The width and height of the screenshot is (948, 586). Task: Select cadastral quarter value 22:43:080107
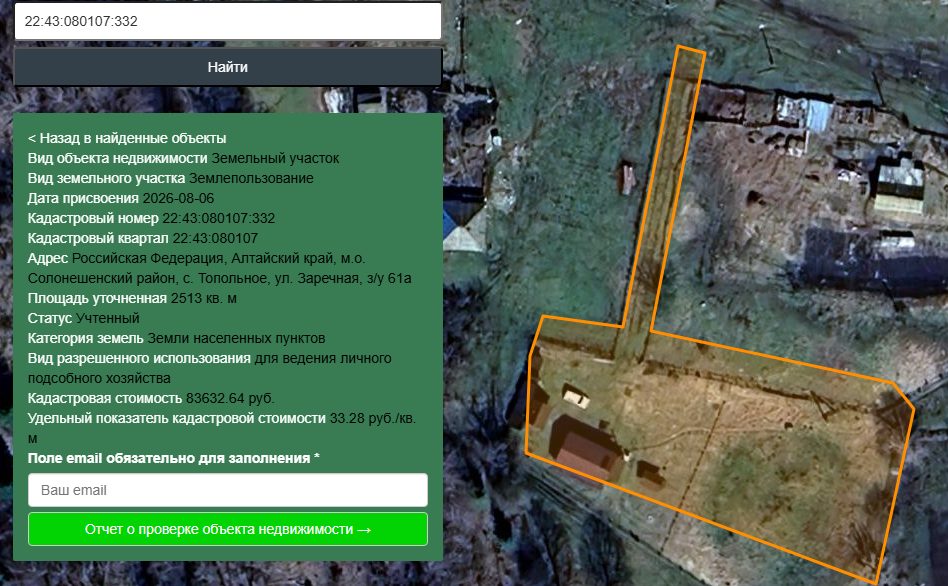click(215, 238)
